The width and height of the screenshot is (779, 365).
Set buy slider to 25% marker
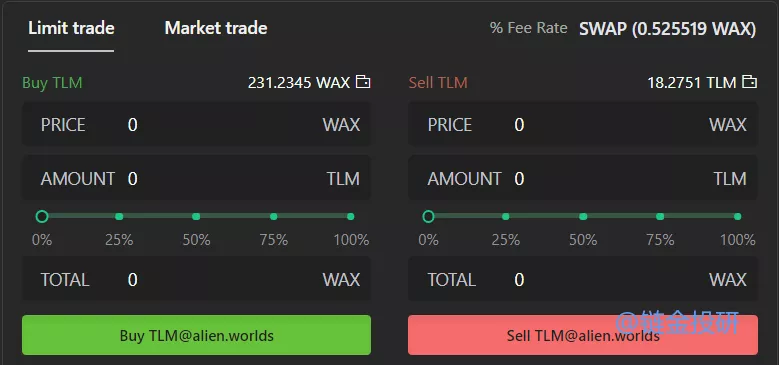[x=119, y=217]
